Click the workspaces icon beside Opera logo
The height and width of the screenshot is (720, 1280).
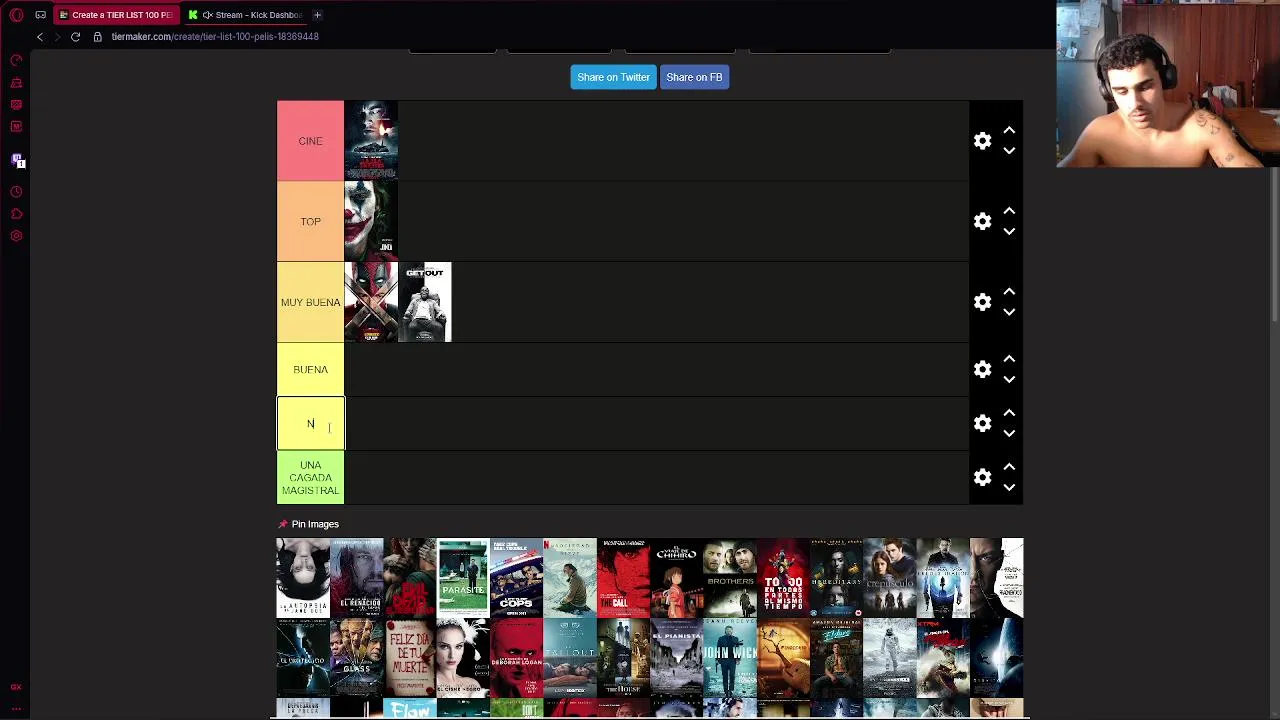[x=40, y=15]
